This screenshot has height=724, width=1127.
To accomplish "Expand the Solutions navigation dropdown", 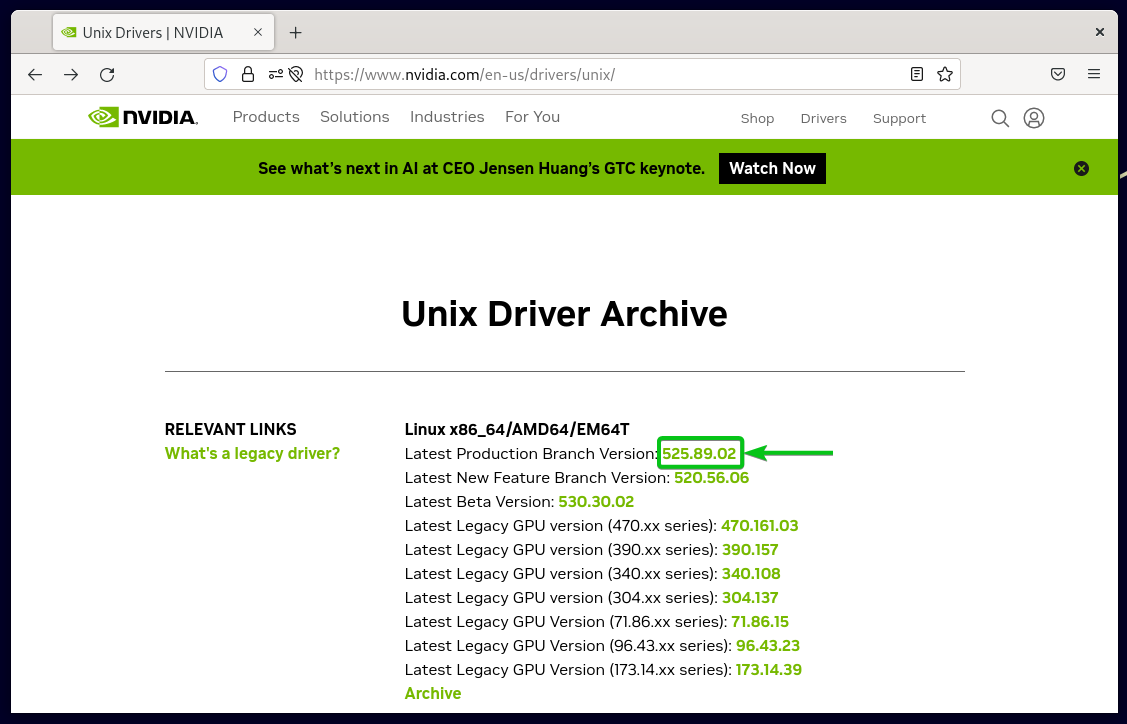I will pos(354,117).
